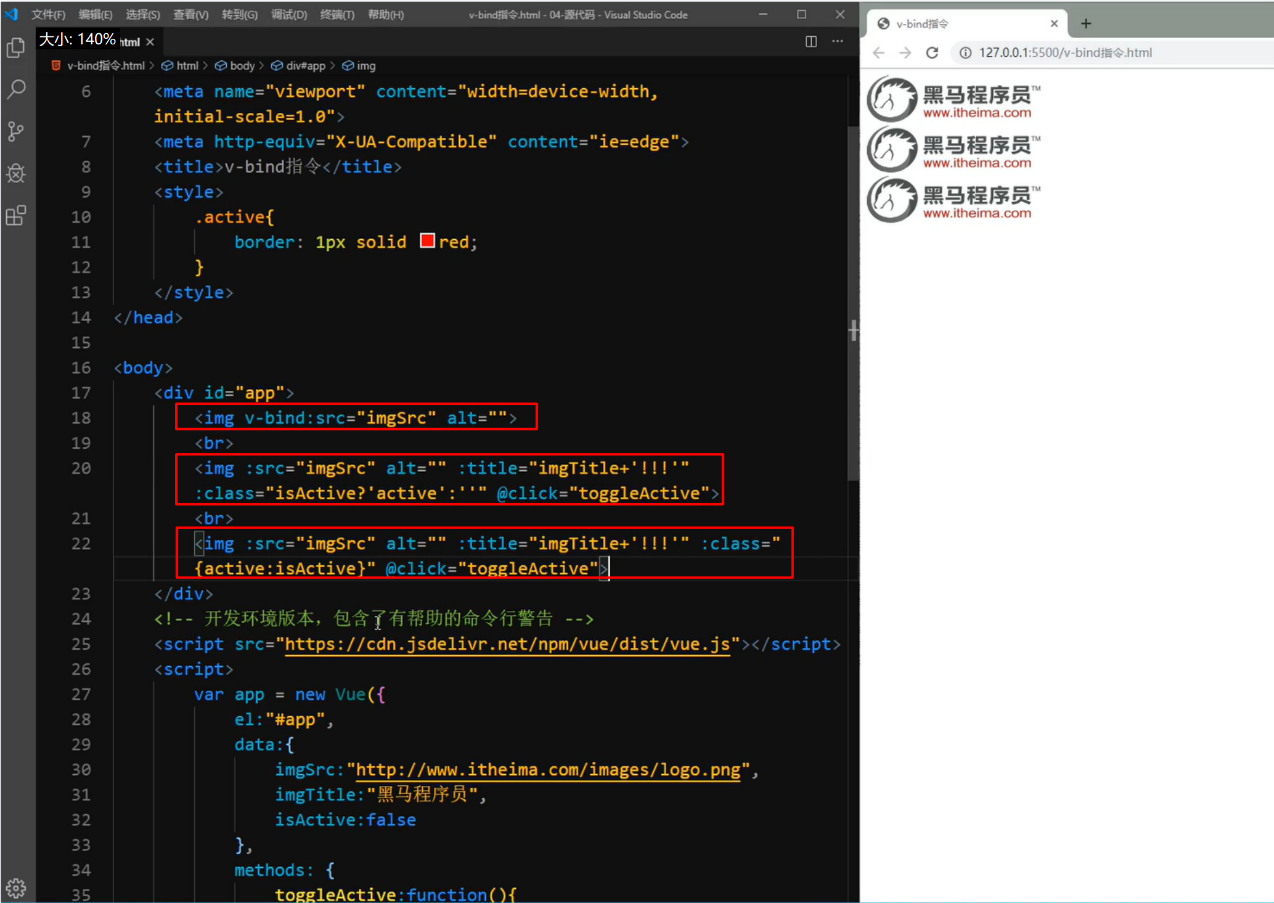Open the 终端(T) menu

tap(337, 15)
